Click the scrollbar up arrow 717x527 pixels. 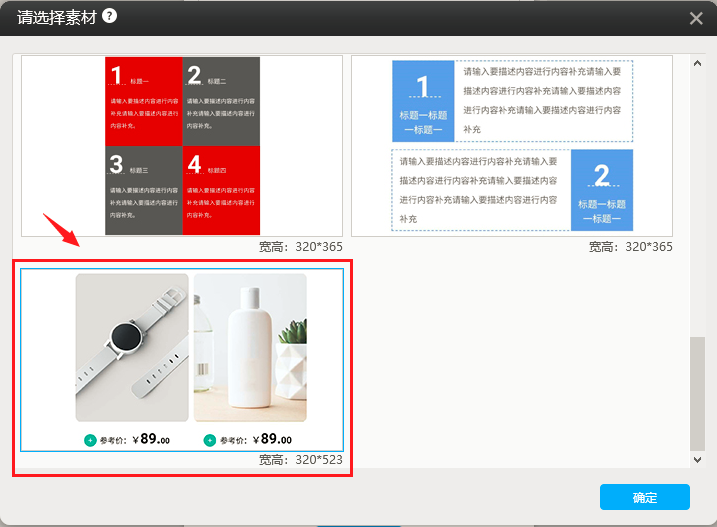click(x=697, y=64)
